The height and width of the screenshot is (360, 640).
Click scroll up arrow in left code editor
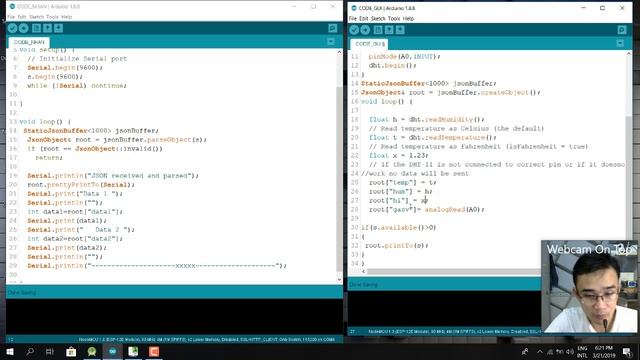point(339,52)
